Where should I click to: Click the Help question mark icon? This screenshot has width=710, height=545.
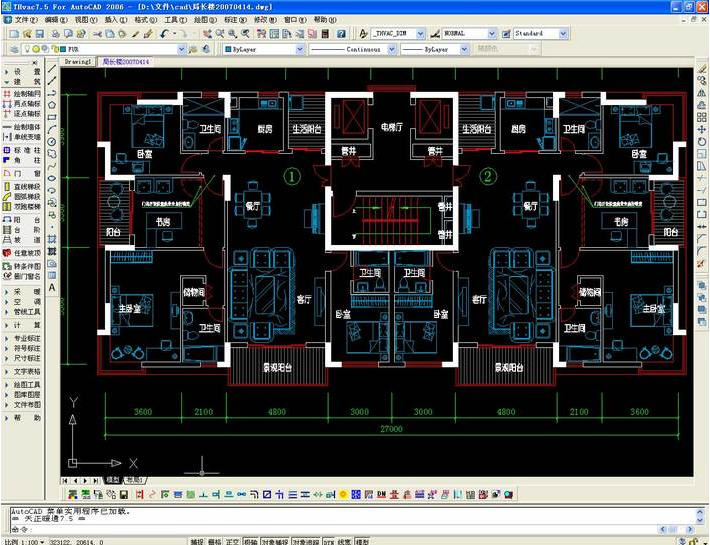click(341, 34)
